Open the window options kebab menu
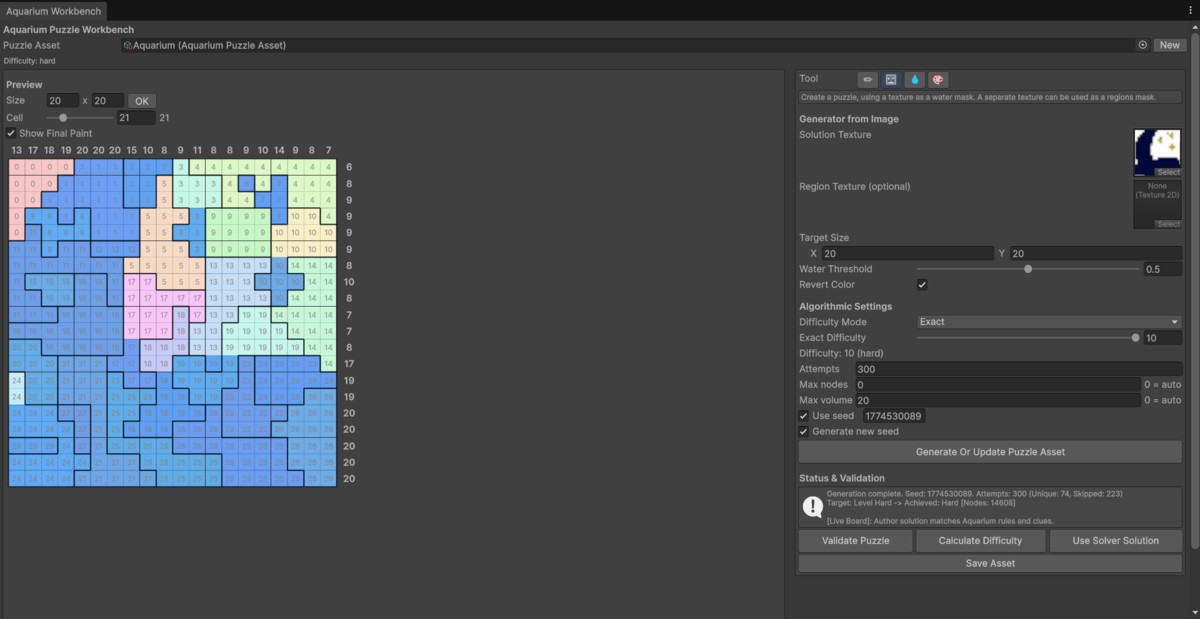This screenshot has width=1200, height=619. pyautogui.click(x=1189, y=10)
